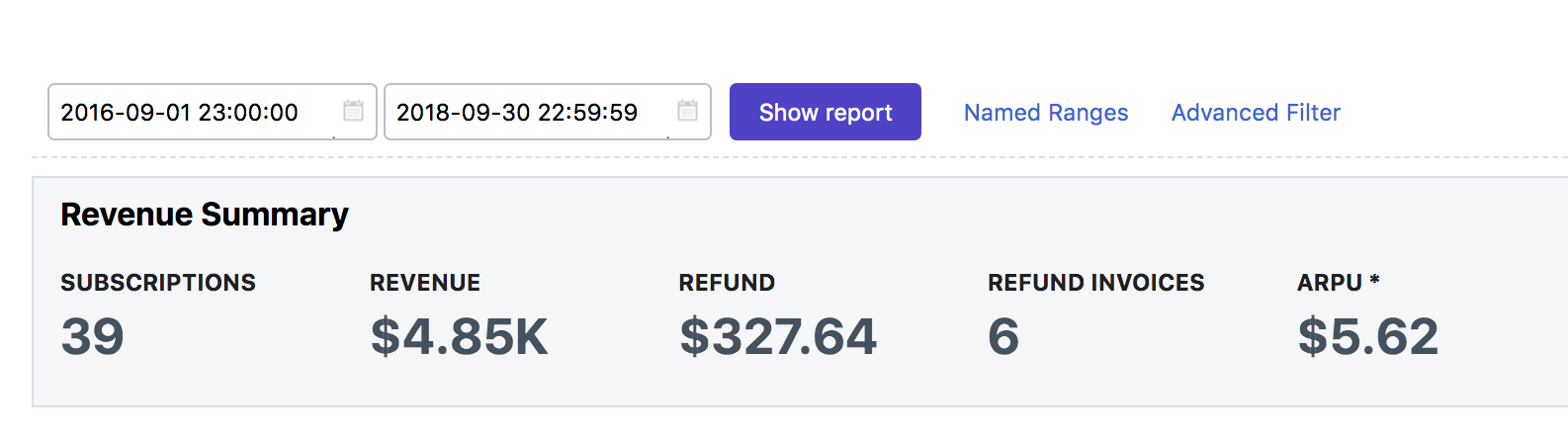Click the SUBSCRIPTIONS metric label
Screen dimensions: 1568x441
[158, 283]
